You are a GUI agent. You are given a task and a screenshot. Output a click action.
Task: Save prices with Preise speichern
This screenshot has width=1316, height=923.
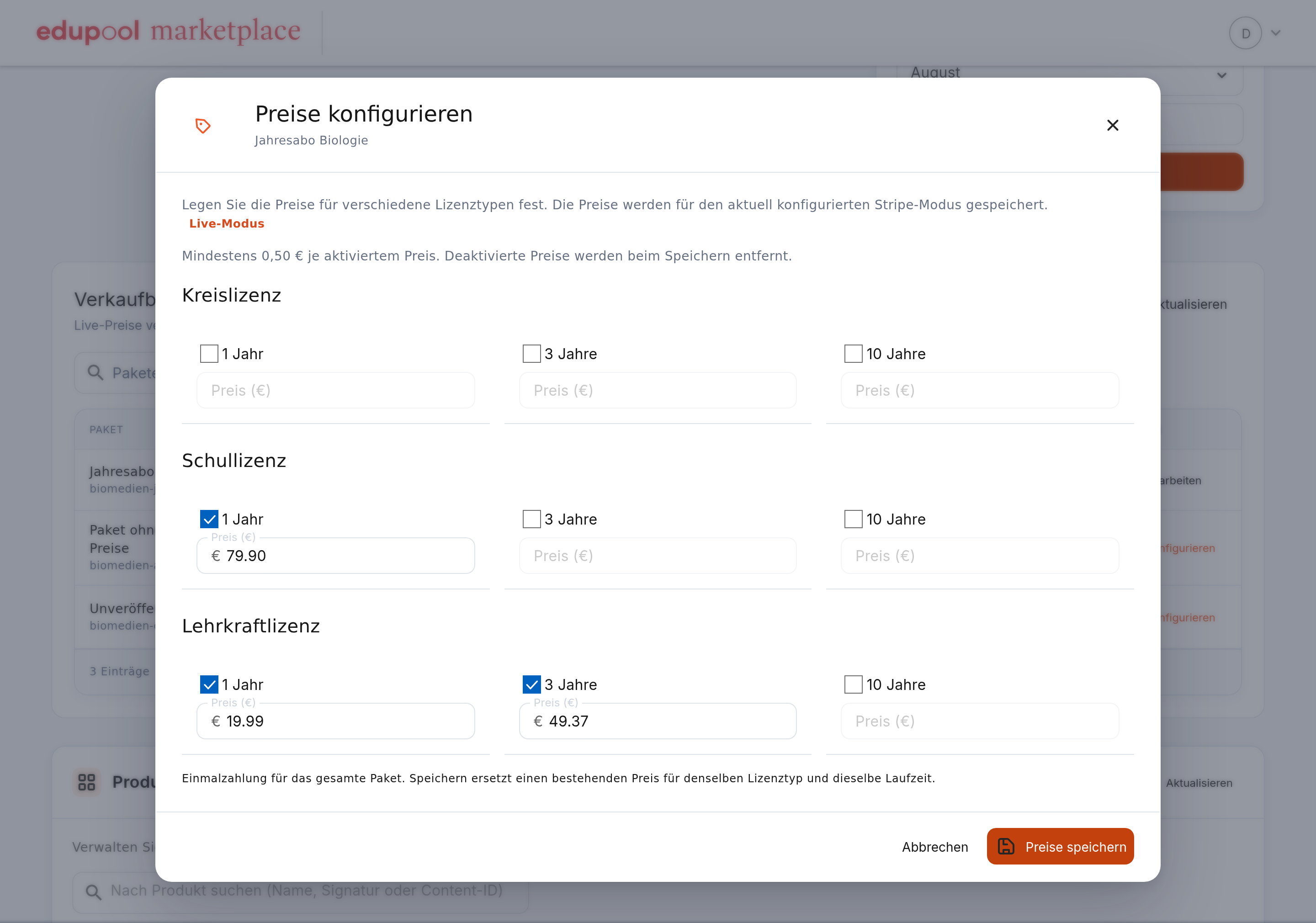coord(1060,846)
